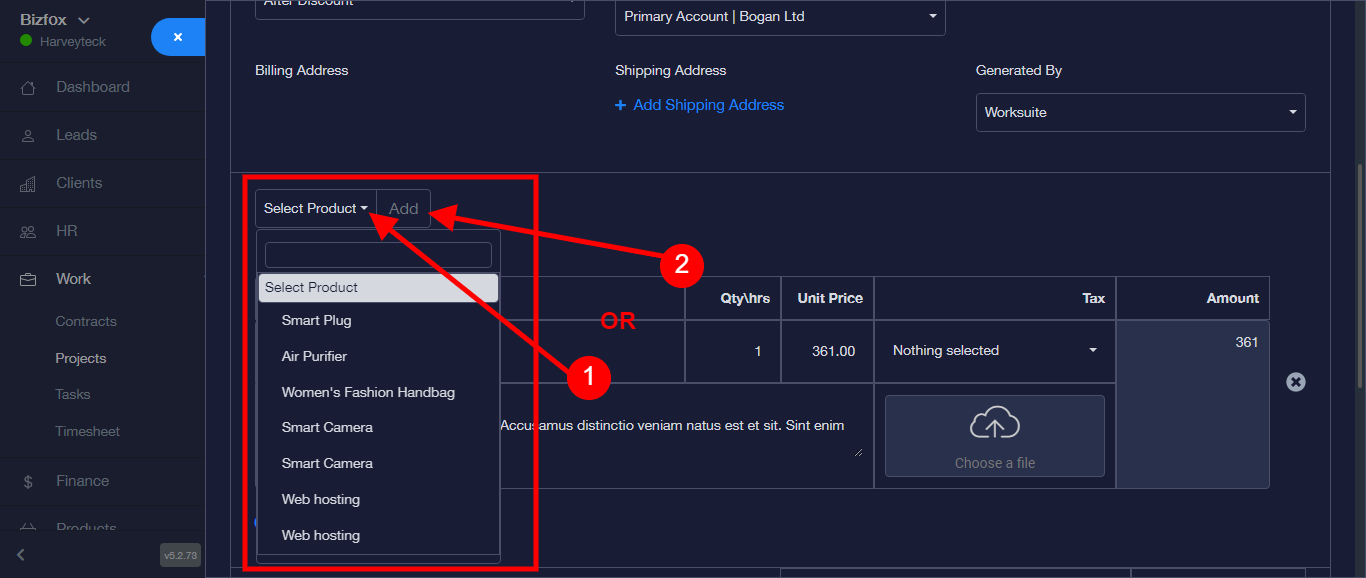Click the HR people icon
The width and height of the screenshot is (1366, 578).
[28, 231]
